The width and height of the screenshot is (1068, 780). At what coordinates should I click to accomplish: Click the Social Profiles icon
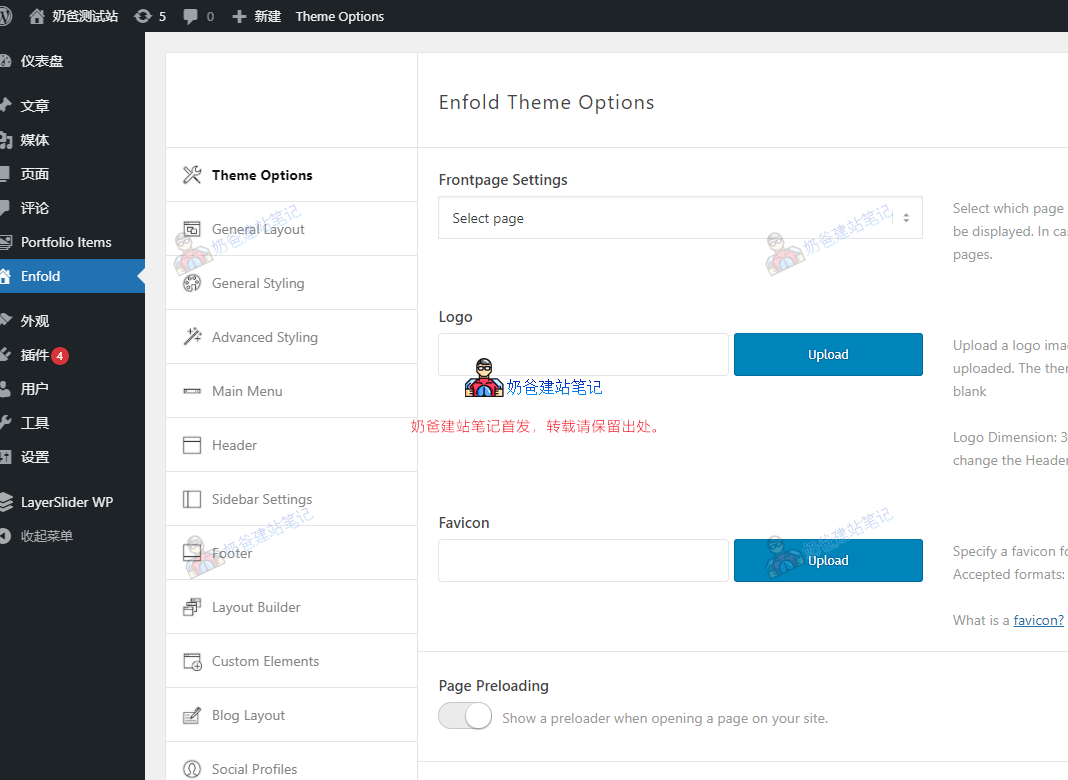192,769
